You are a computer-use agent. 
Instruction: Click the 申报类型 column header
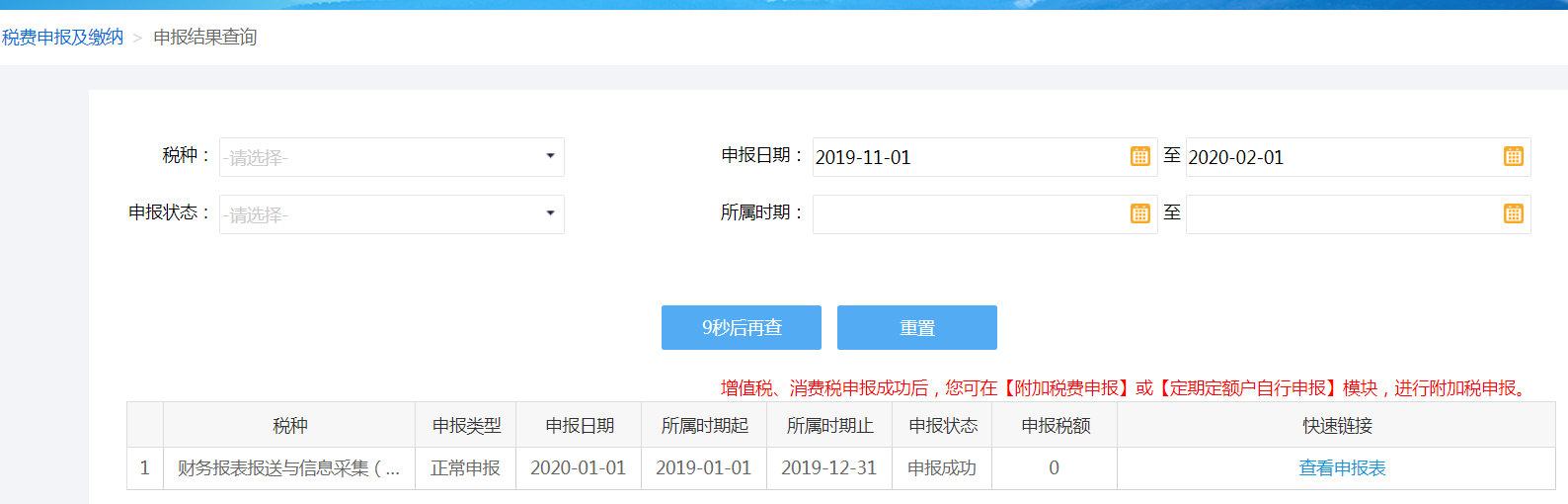(466, 425)
